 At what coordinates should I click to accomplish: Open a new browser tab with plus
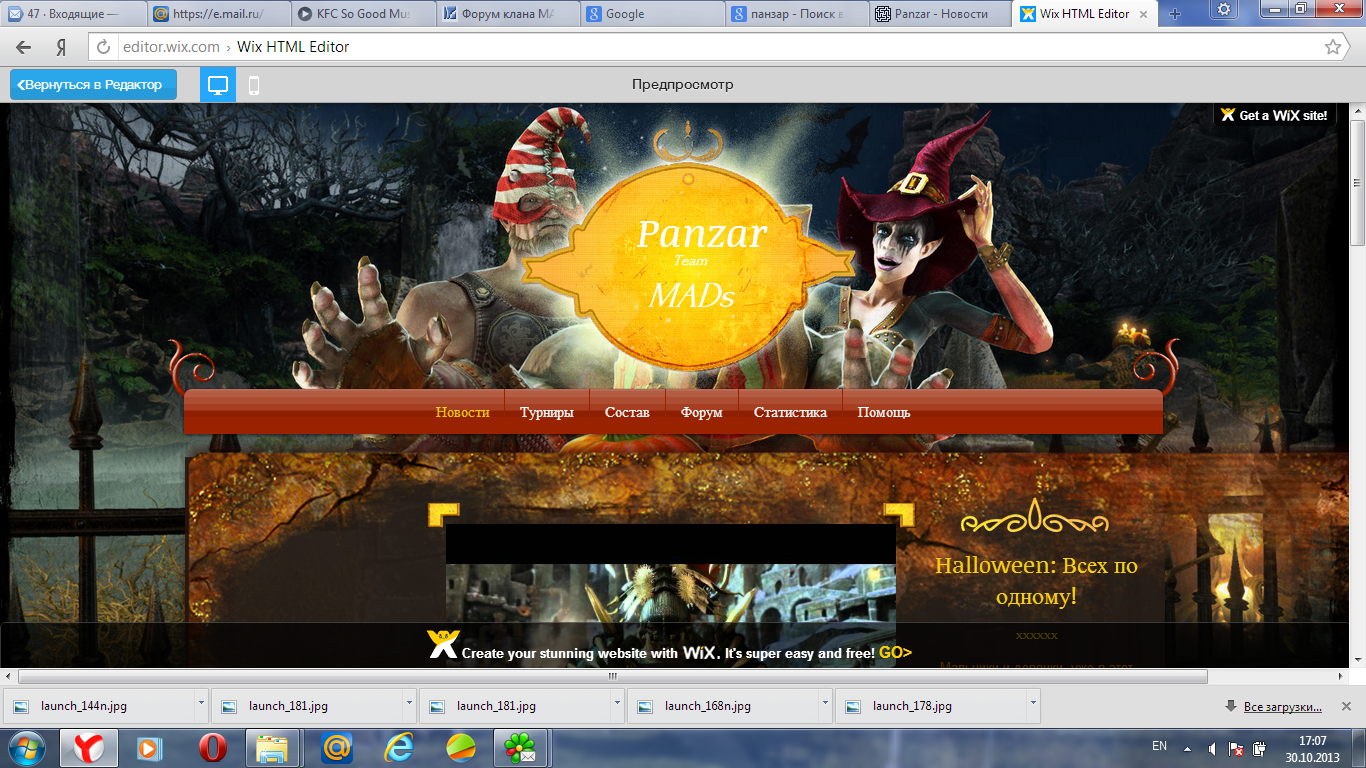(x=1175, y=14)
